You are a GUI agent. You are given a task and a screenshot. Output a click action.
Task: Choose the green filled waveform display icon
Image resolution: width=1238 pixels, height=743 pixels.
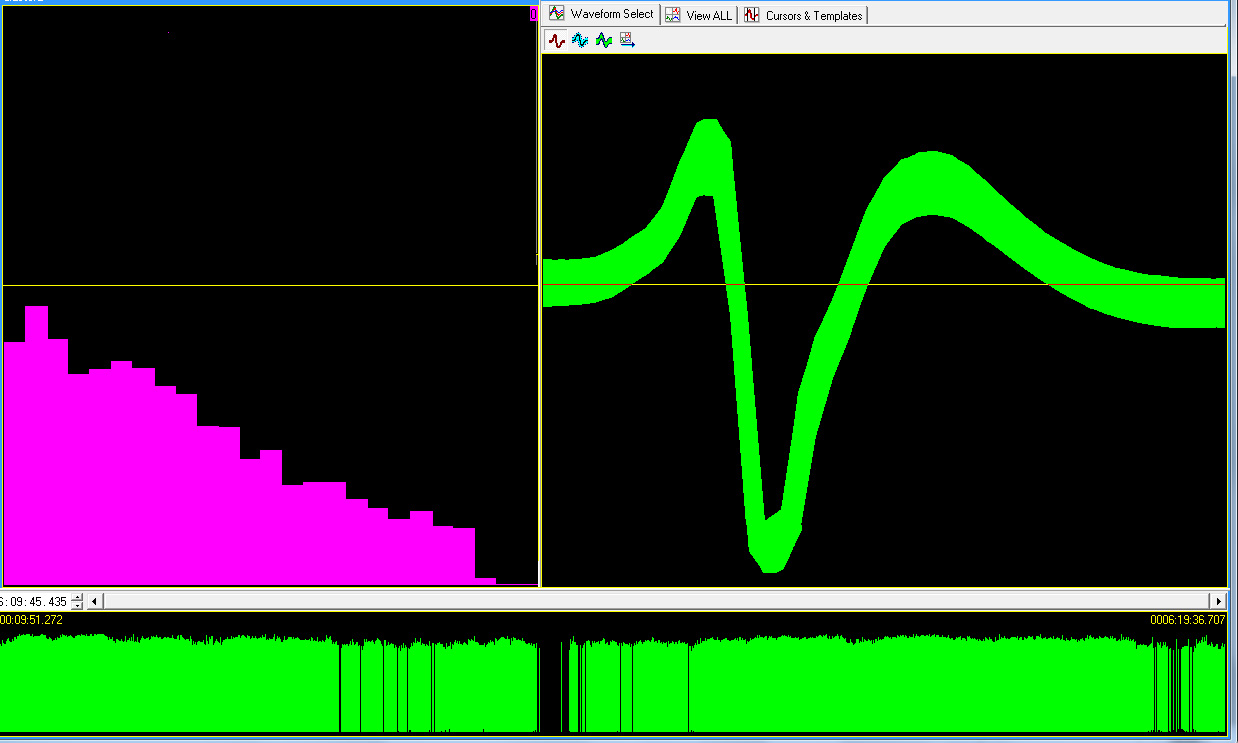(603, 41)
